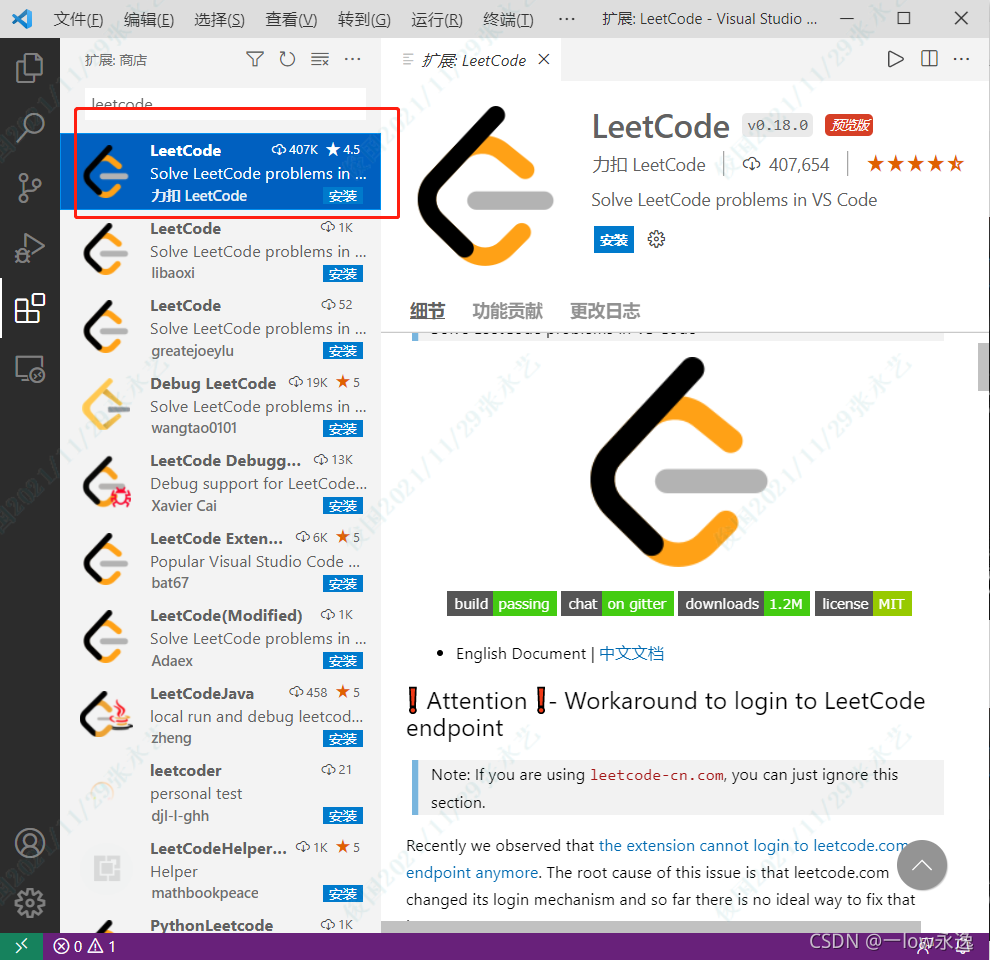This screenshot has height=960, width=990.
Task: Install LeetCode Extension Pack by bat67
Action: (343, 584)
